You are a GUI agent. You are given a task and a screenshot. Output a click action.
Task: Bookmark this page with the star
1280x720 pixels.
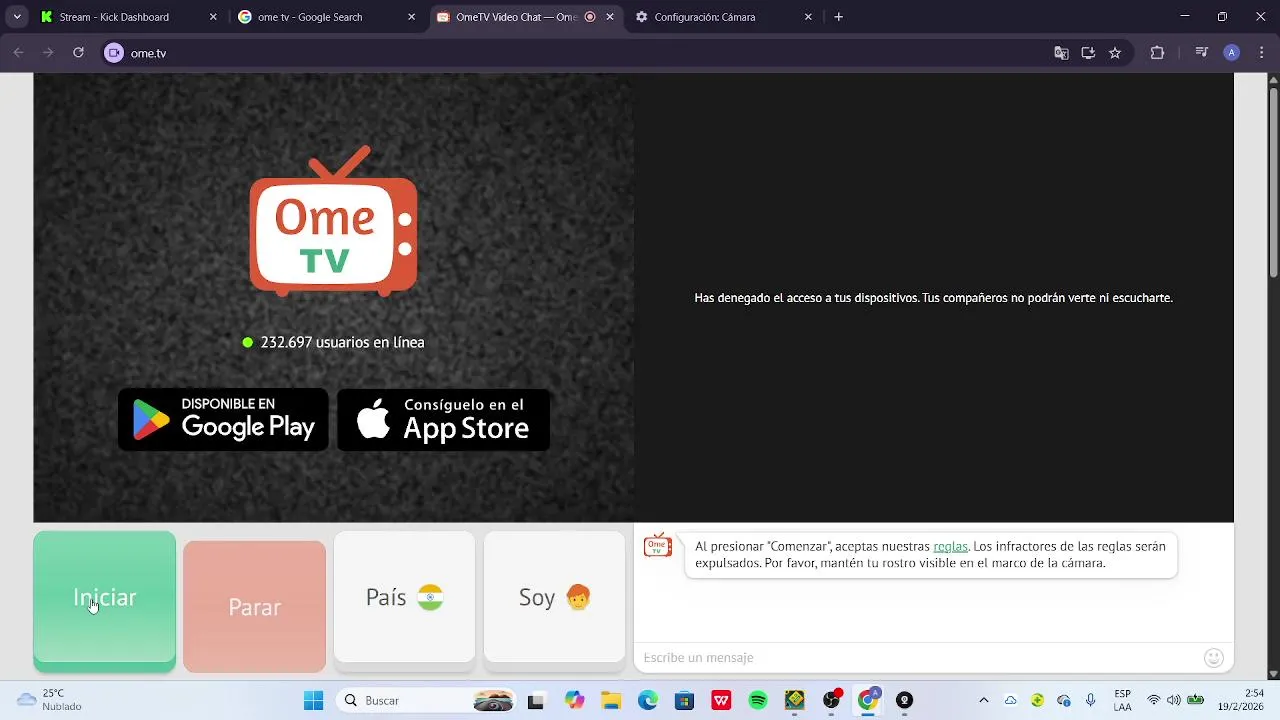[x=1115, y=53]
